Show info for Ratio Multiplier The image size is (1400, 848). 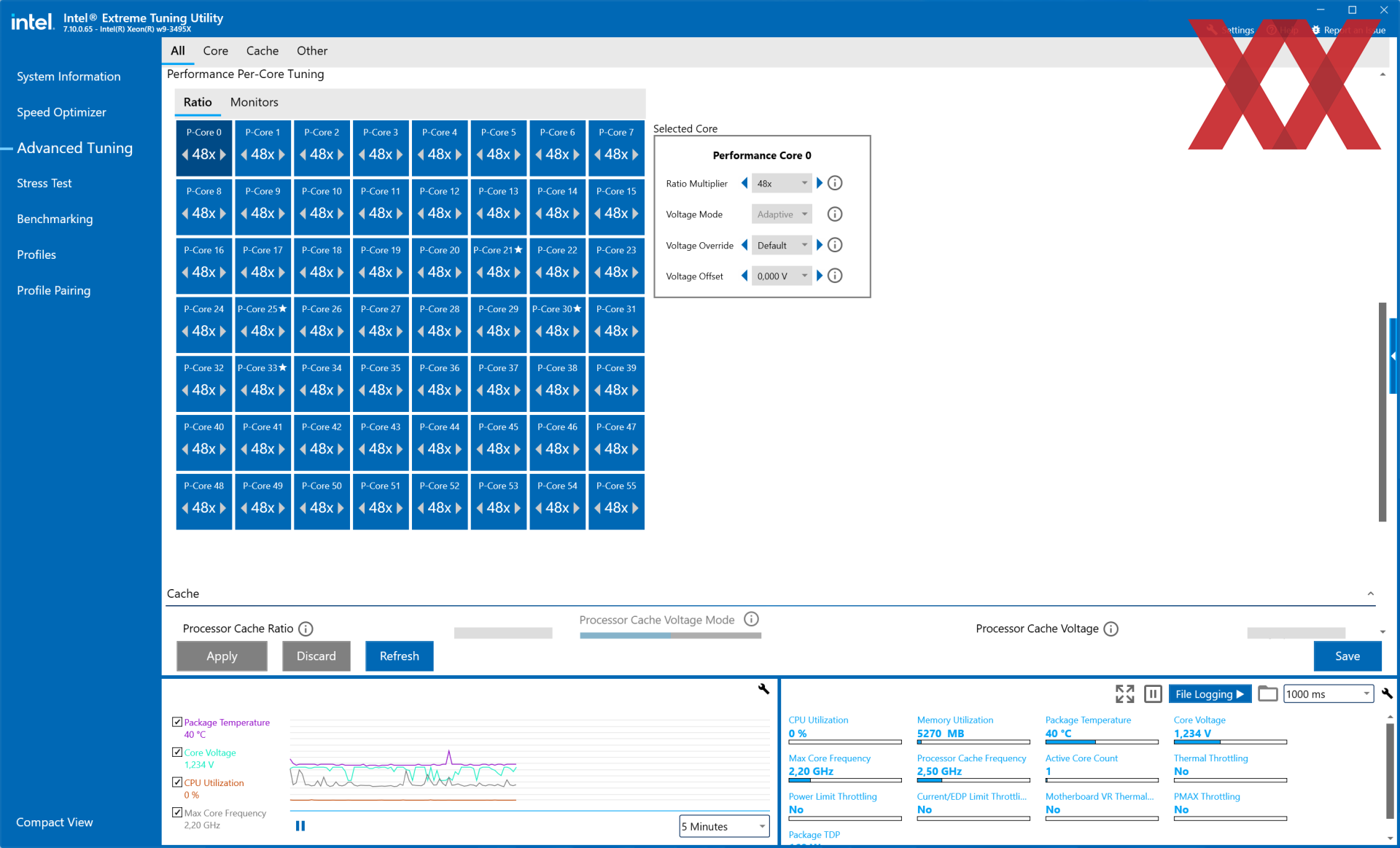pyautogui.click(x=835, y=183)
